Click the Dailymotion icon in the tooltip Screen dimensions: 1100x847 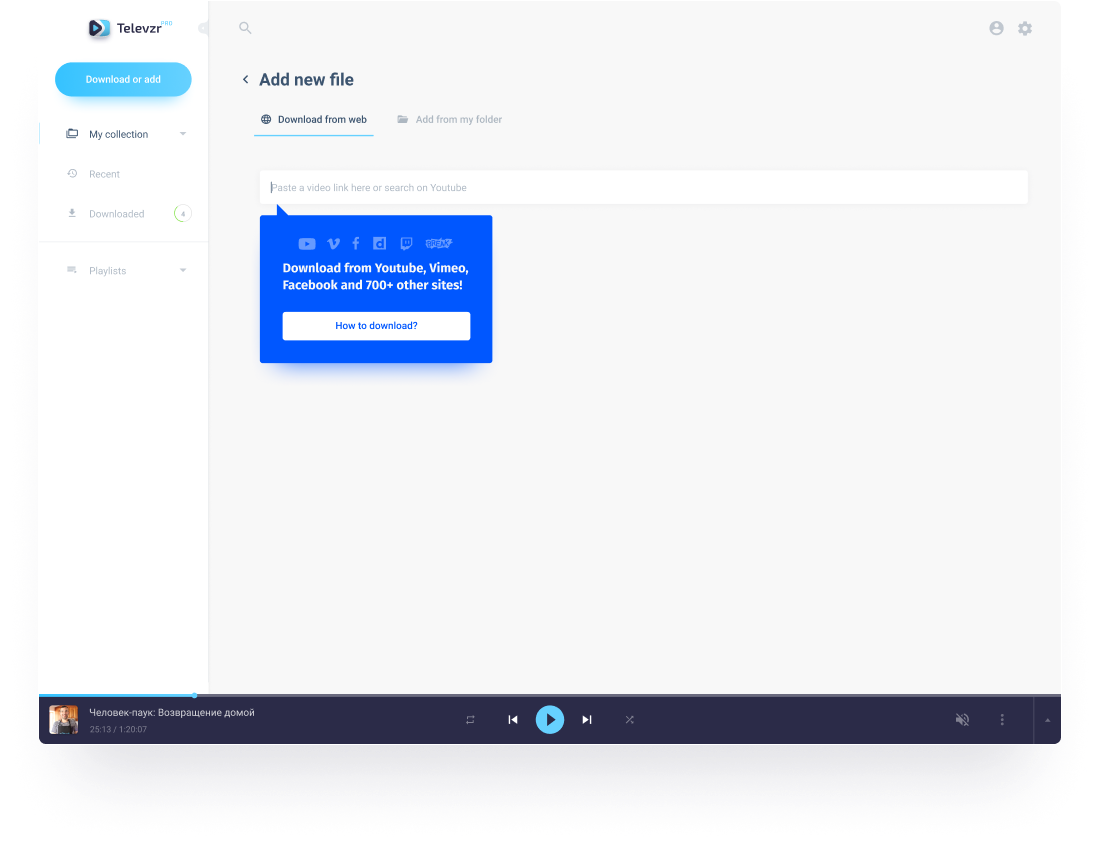point(379,243)
